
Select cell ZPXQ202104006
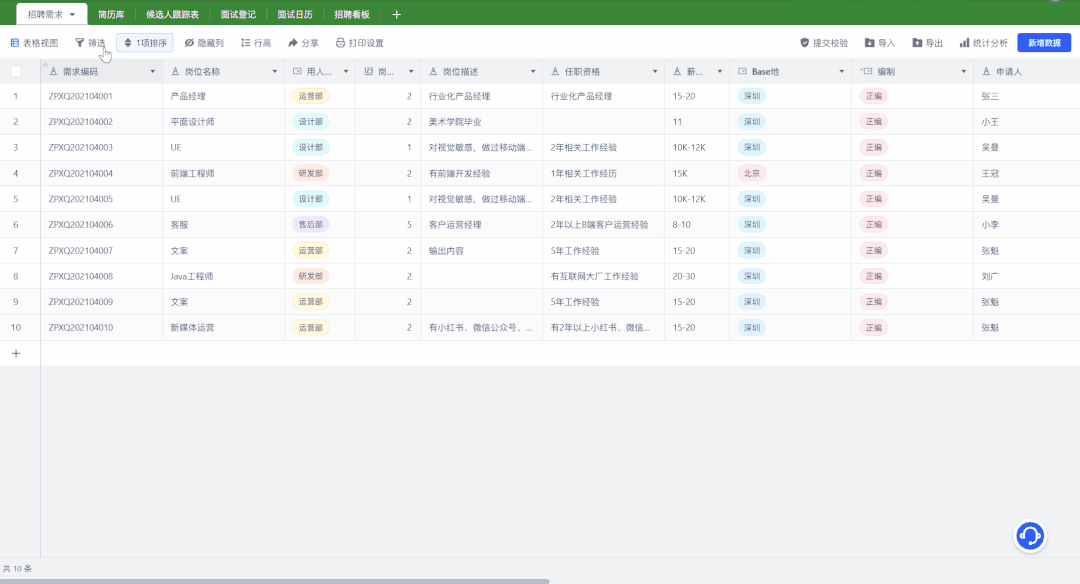coord(101,225)
